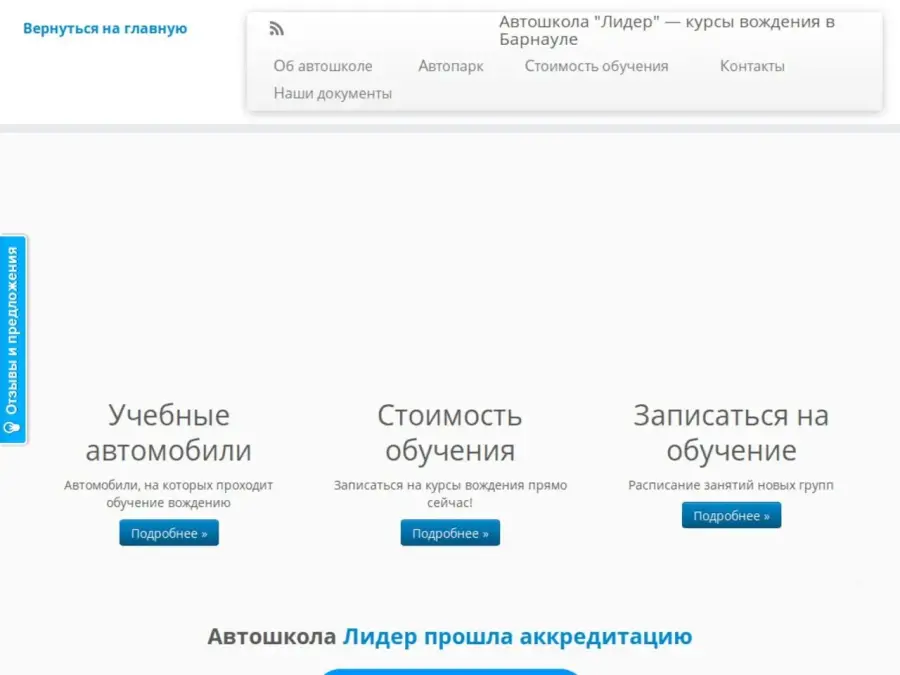This screenshot has height=675, width=900.
Task: Click the blue button below the accreditation heading
Action: (x=450, y=671)
